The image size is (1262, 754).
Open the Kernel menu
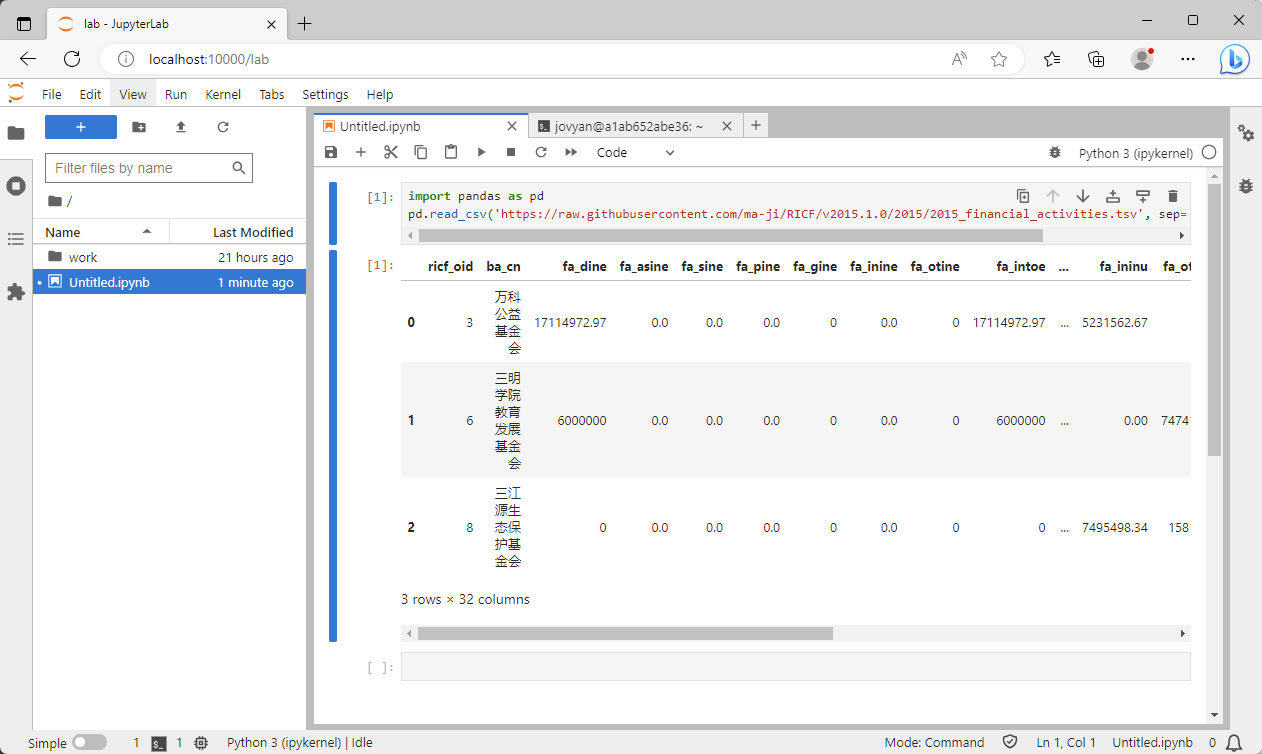pyautogui.click(x=223, y=94)
